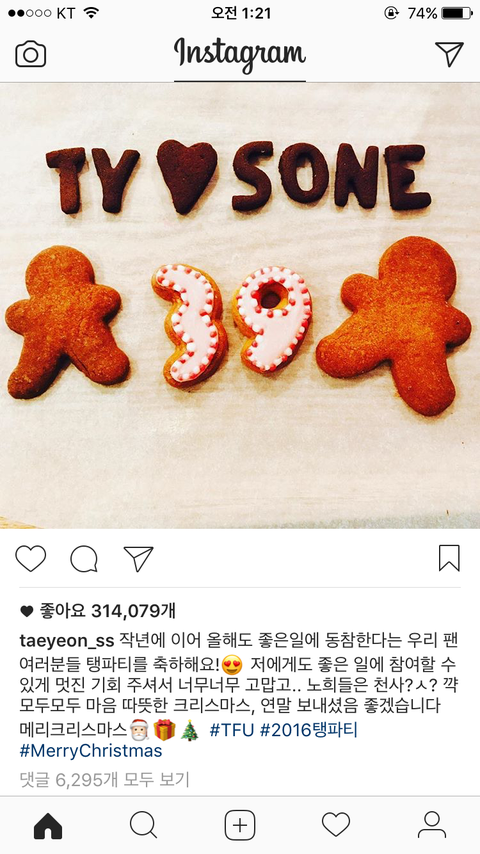Tap the battery indicator in status bar

(x=457, y=13)
